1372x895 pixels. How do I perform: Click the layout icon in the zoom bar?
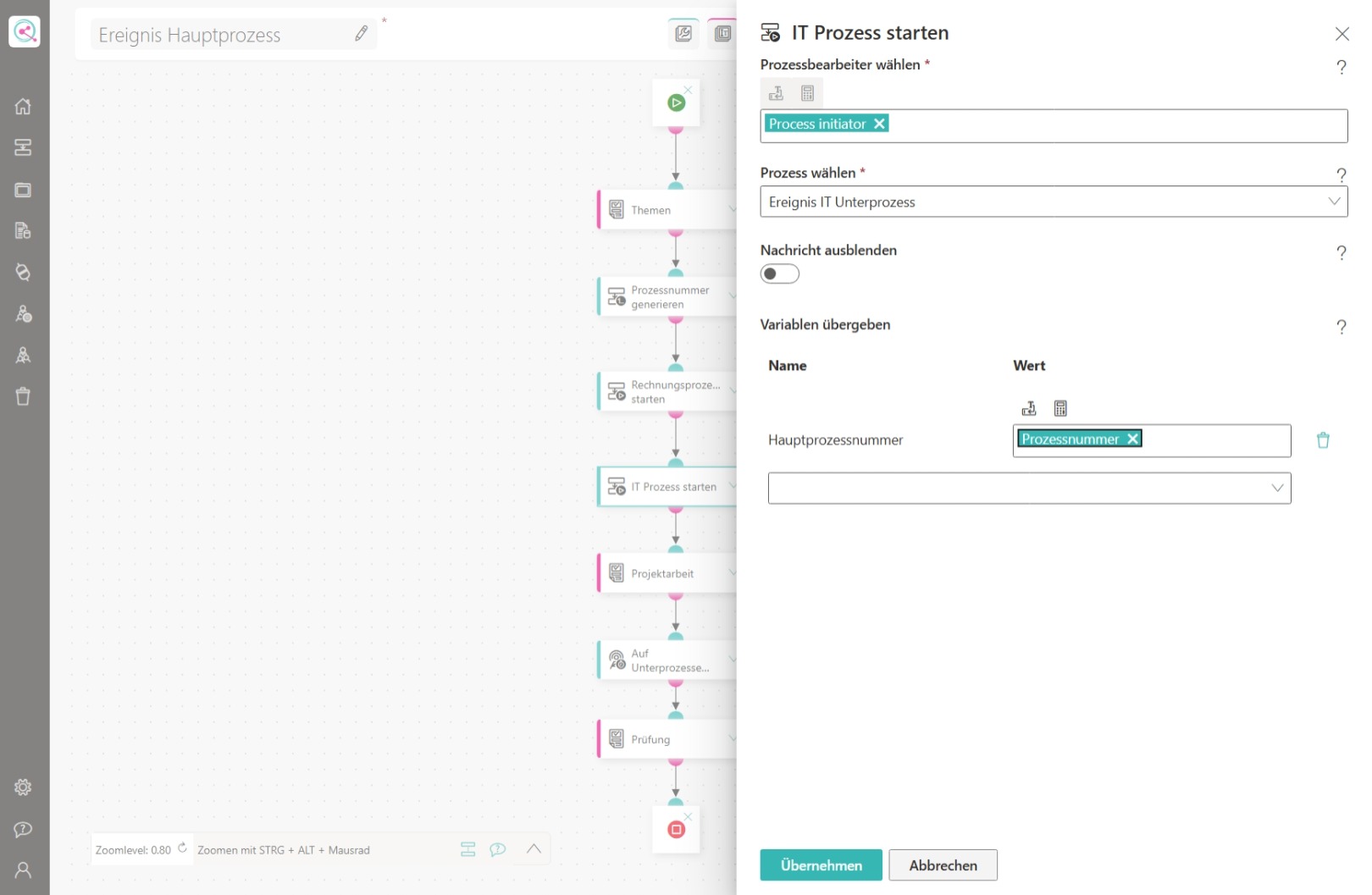click(x=467, y=849)
